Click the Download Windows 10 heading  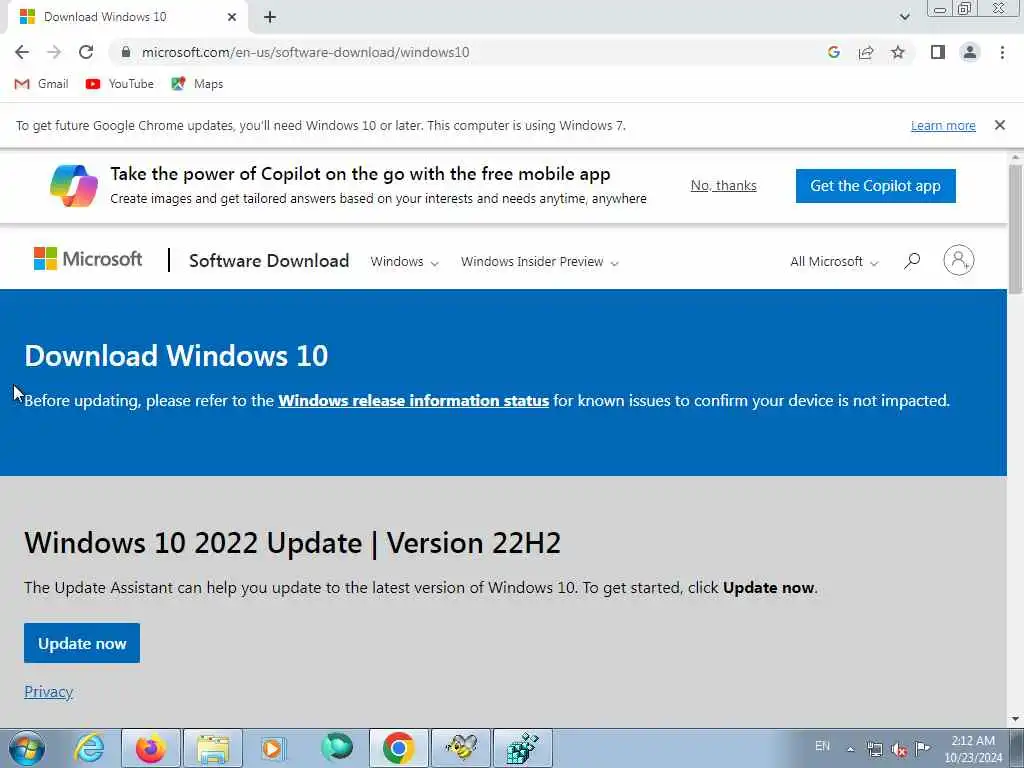(176, 355)
